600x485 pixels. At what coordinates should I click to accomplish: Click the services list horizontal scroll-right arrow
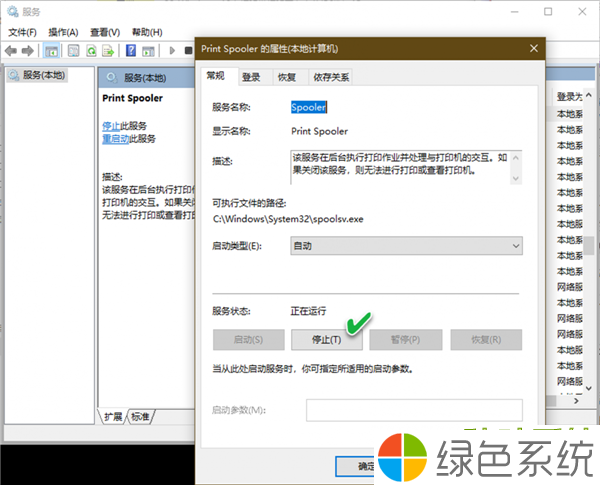pyautogui.click(x=576, y=401)
